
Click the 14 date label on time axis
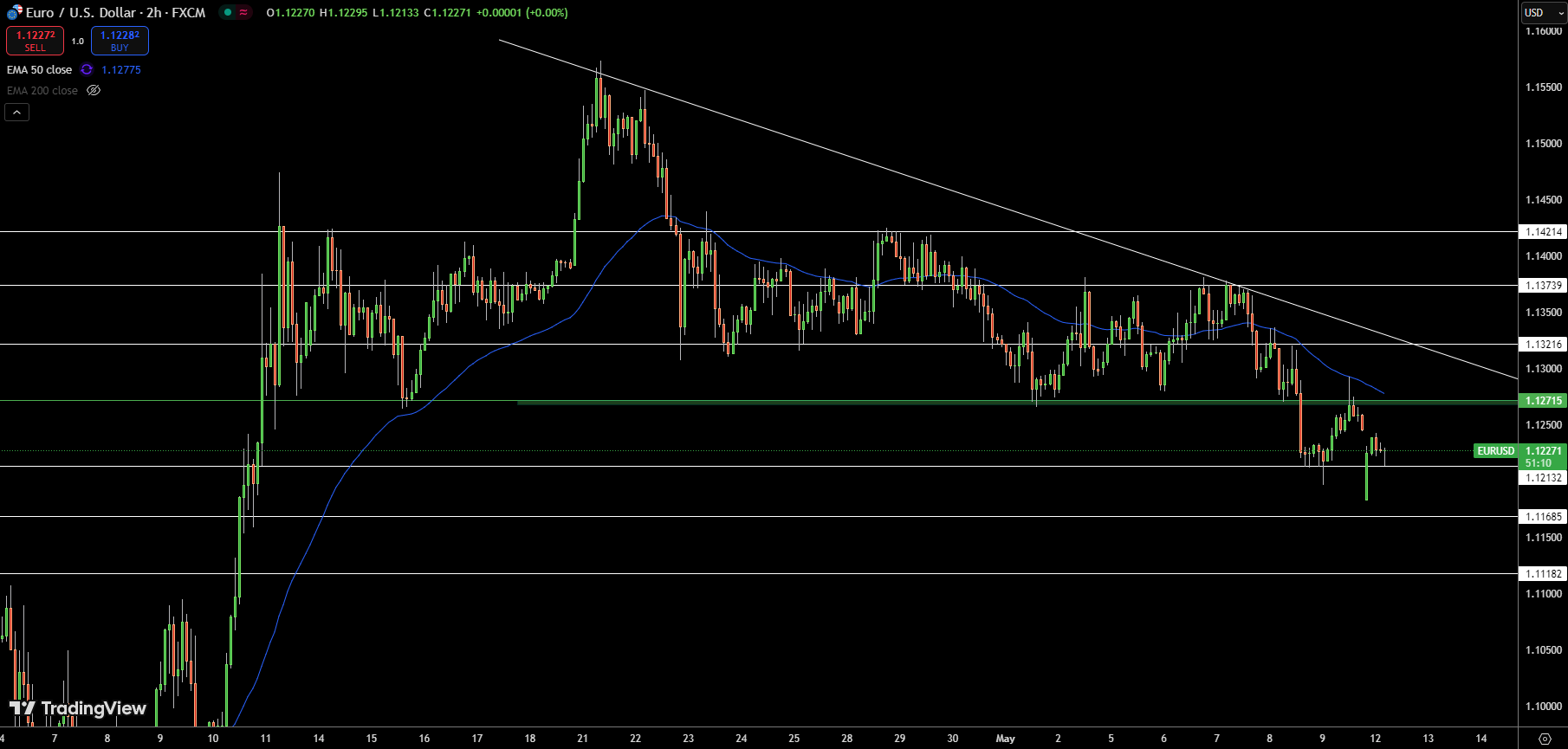coord(1481,739)
